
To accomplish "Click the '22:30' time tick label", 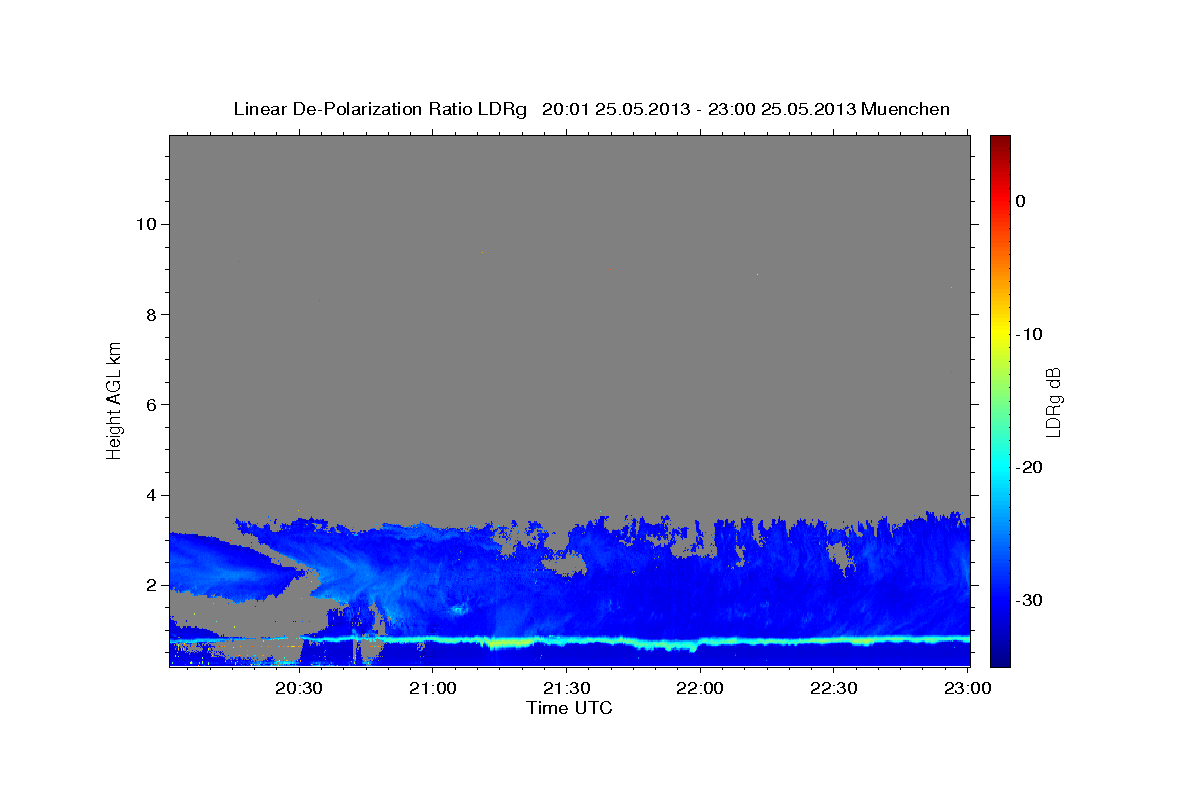I will [833, 688].
